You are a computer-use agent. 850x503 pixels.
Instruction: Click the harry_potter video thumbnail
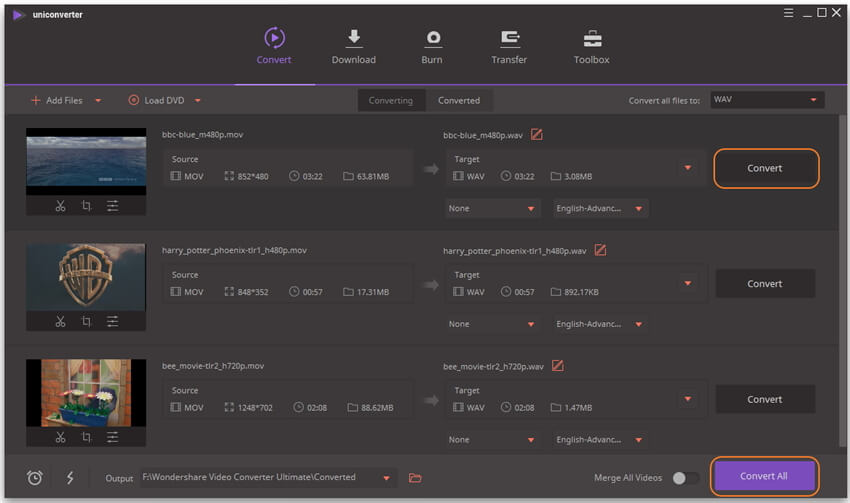86,277
